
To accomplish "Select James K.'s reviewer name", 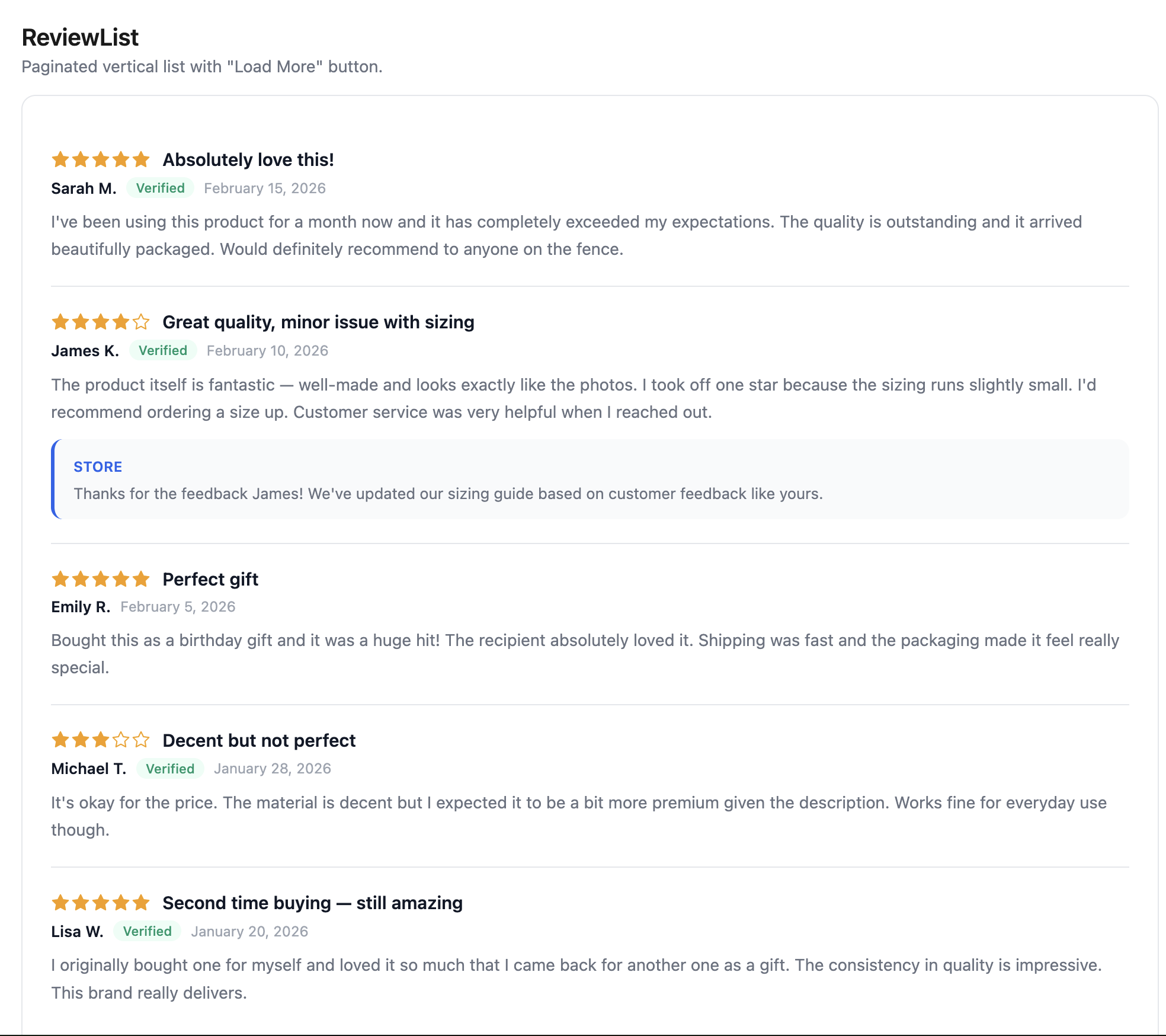I will coord(85,350).
